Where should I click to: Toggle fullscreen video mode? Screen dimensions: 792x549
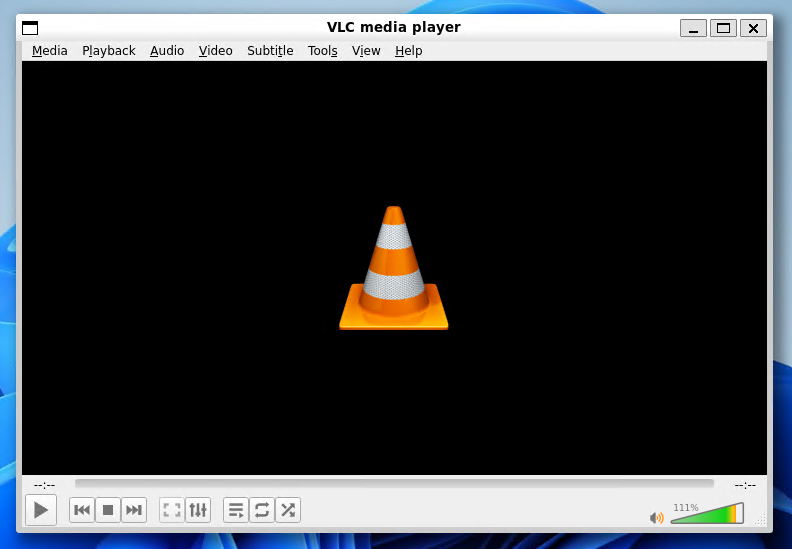pyautogui.click(x=172, y=510)
